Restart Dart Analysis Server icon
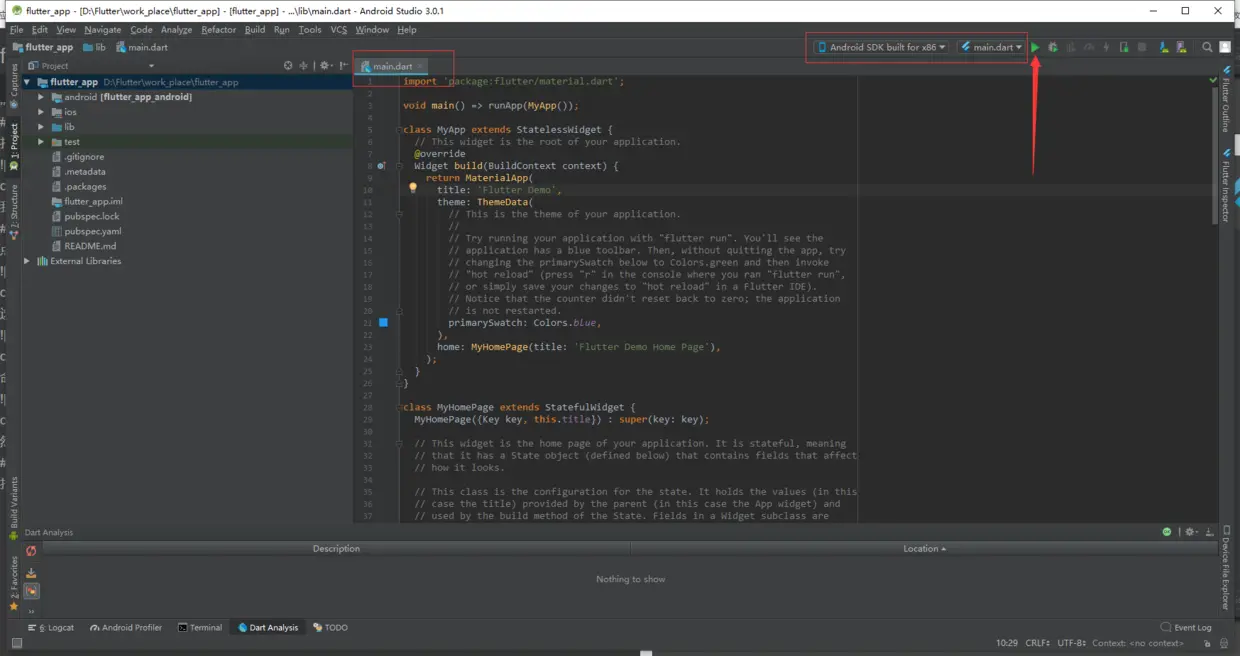 (31, 551)
